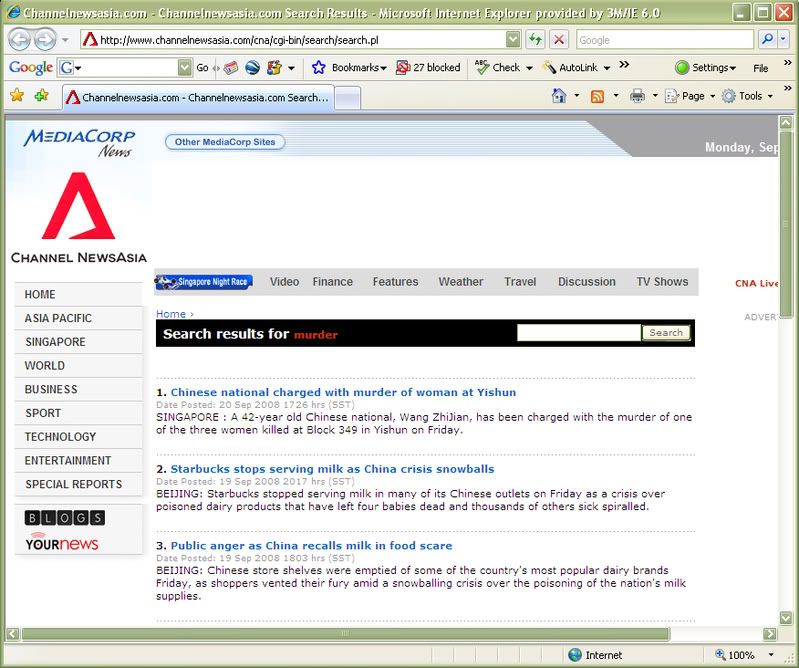The width and height of the screenshot is (799, 668).
Task: Click the Home page icon
Action: [559, 96]
